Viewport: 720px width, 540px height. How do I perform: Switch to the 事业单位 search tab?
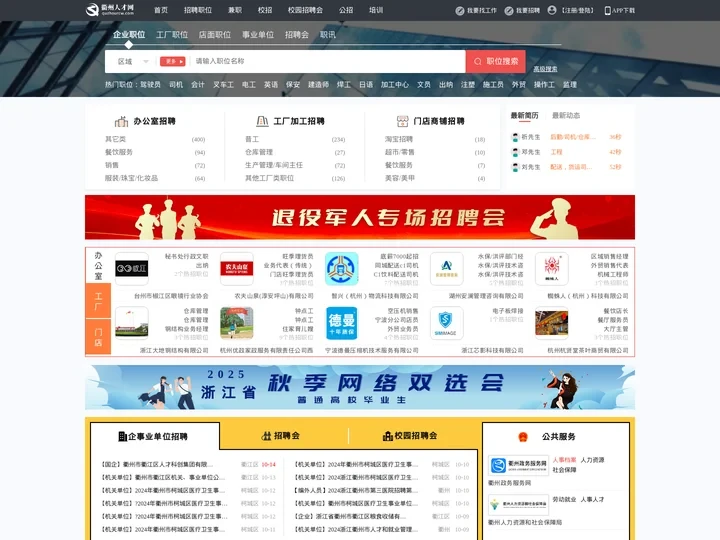point(258,34)
